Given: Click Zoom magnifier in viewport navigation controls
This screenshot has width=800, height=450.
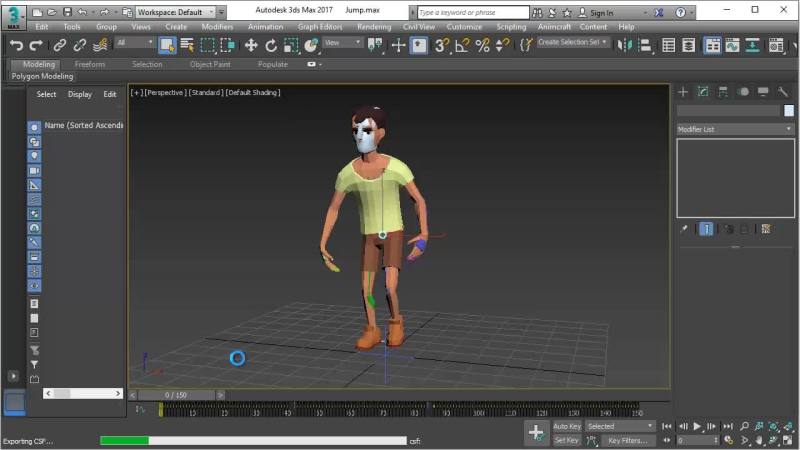Looking at the screenshot, I should pos(745,426).
